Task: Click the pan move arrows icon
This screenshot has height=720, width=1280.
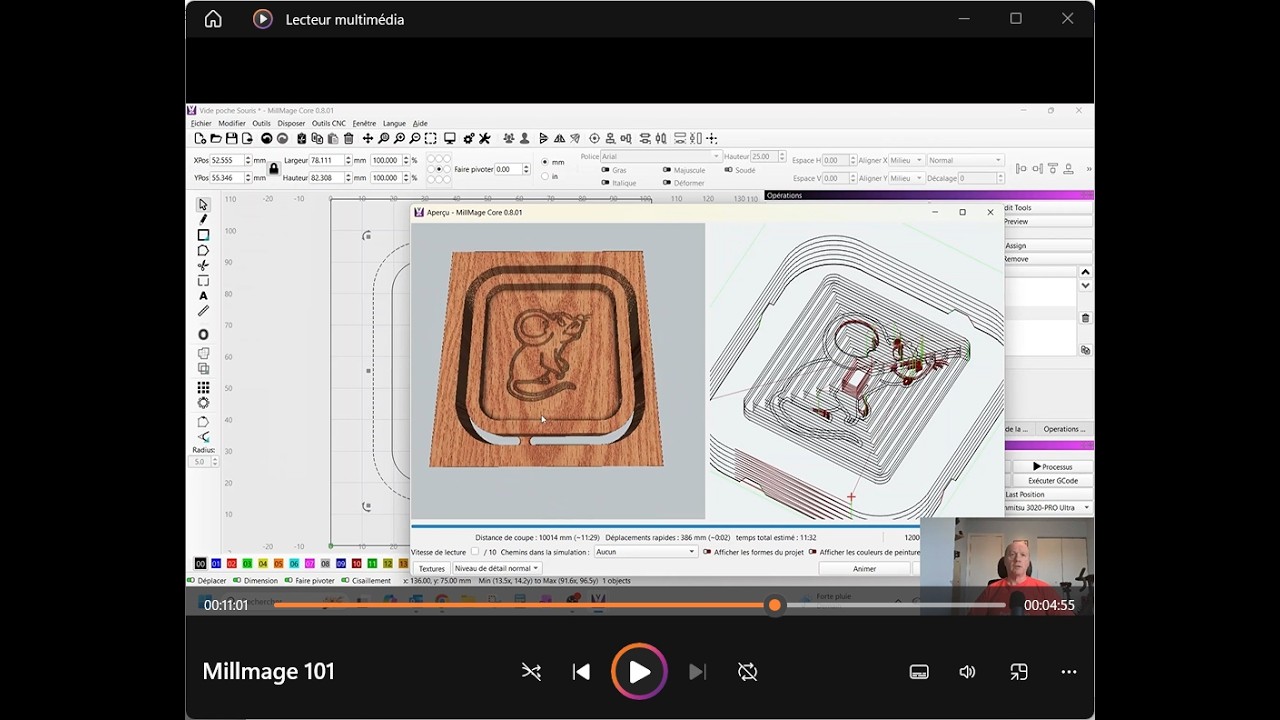Action: pyautogui.click(x=368, y=138)
